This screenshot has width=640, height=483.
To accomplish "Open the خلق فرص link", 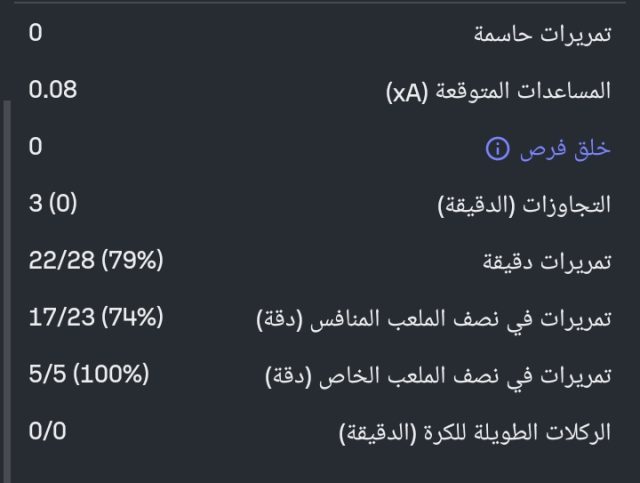I will pyautogui.click(x=565, y=149).
